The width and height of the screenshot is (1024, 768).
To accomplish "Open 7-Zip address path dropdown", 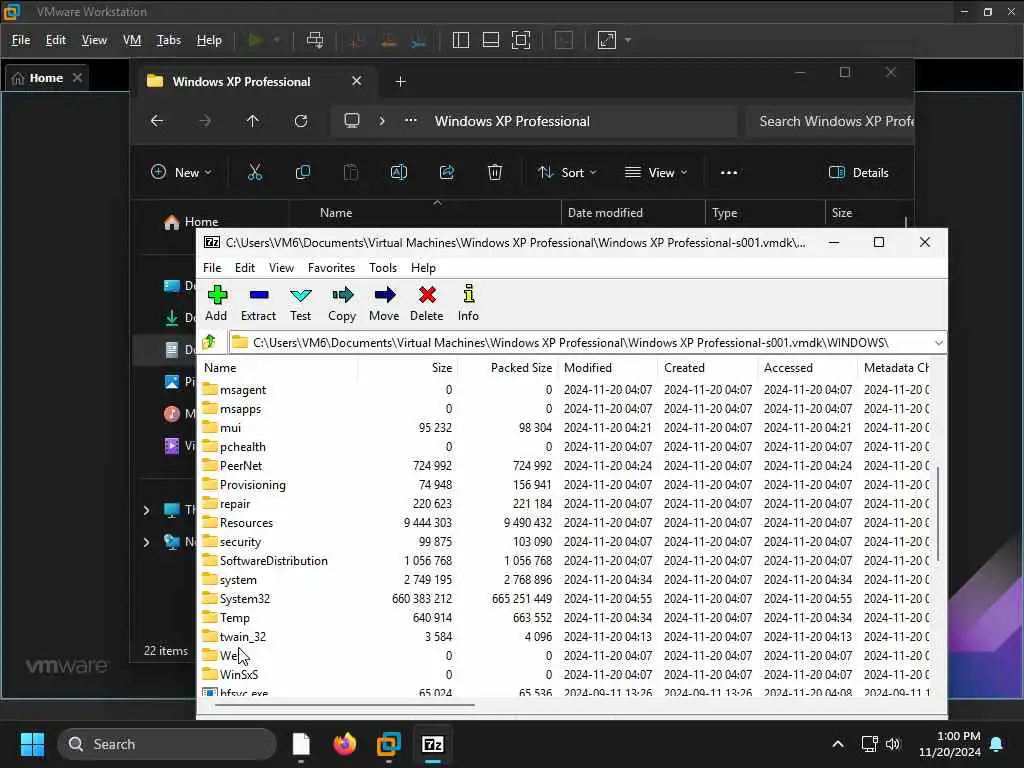I will click(938, 342).
